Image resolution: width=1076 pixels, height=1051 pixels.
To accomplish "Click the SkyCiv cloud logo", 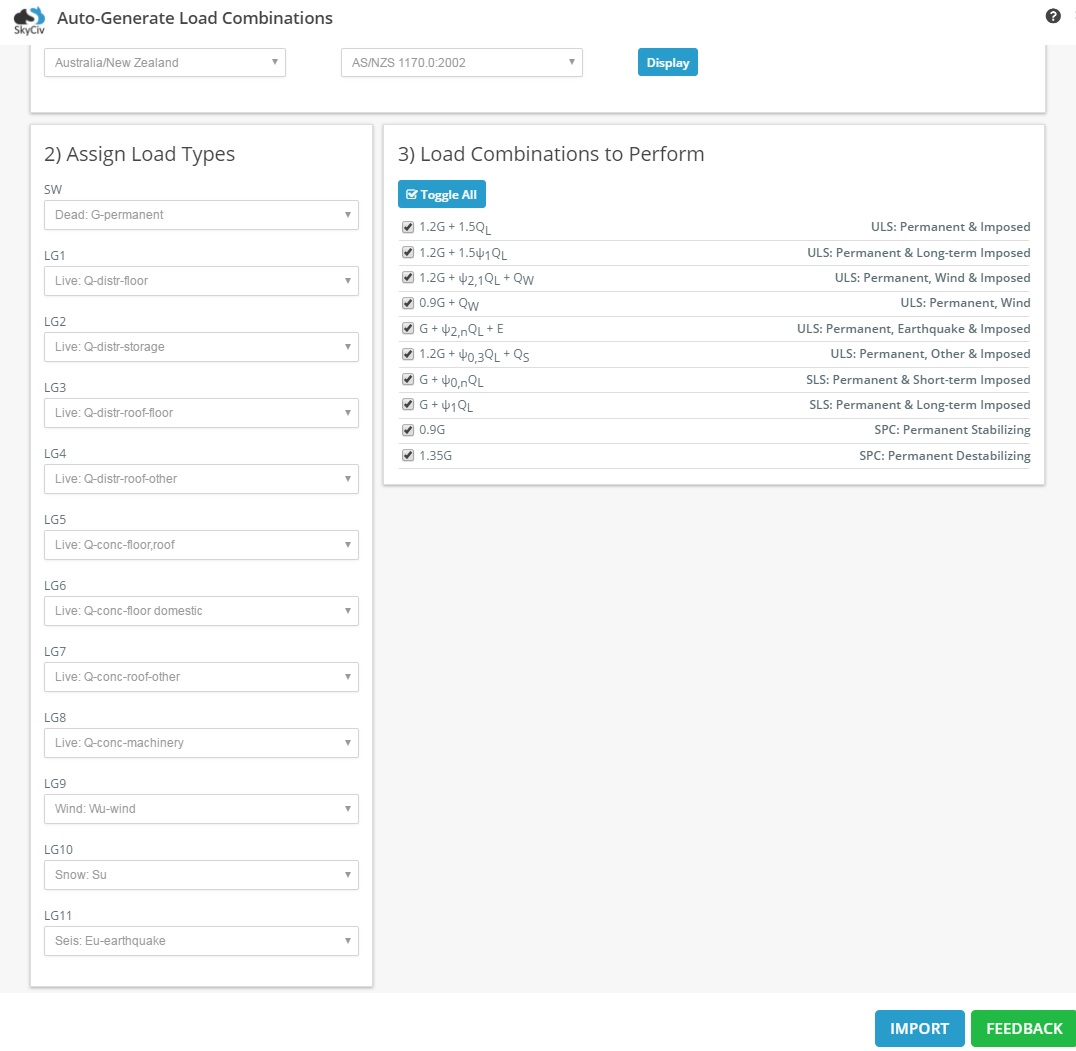I will (x=29, y=20).
